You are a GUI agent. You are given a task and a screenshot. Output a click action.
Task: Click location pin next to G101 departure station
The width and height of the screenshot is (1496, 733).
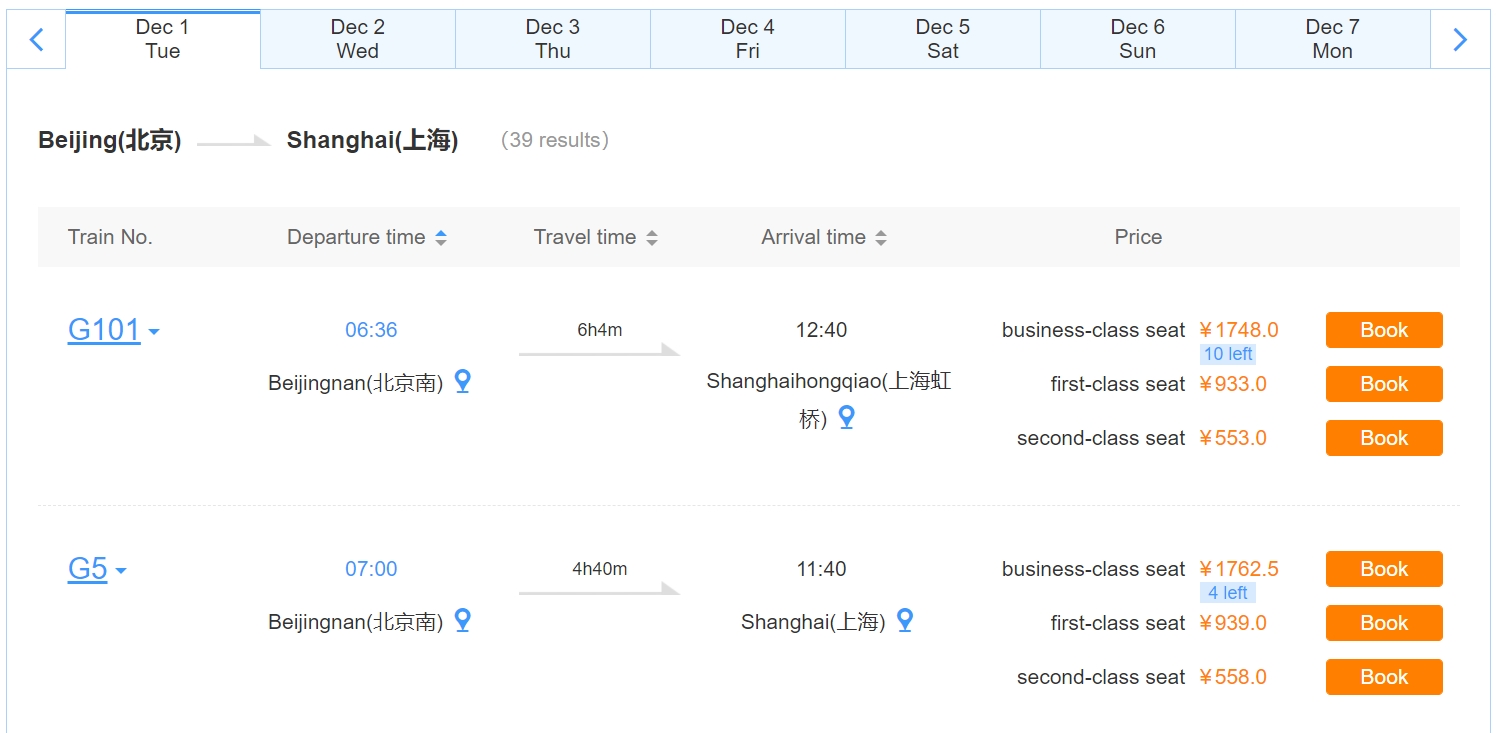[462, 381]
